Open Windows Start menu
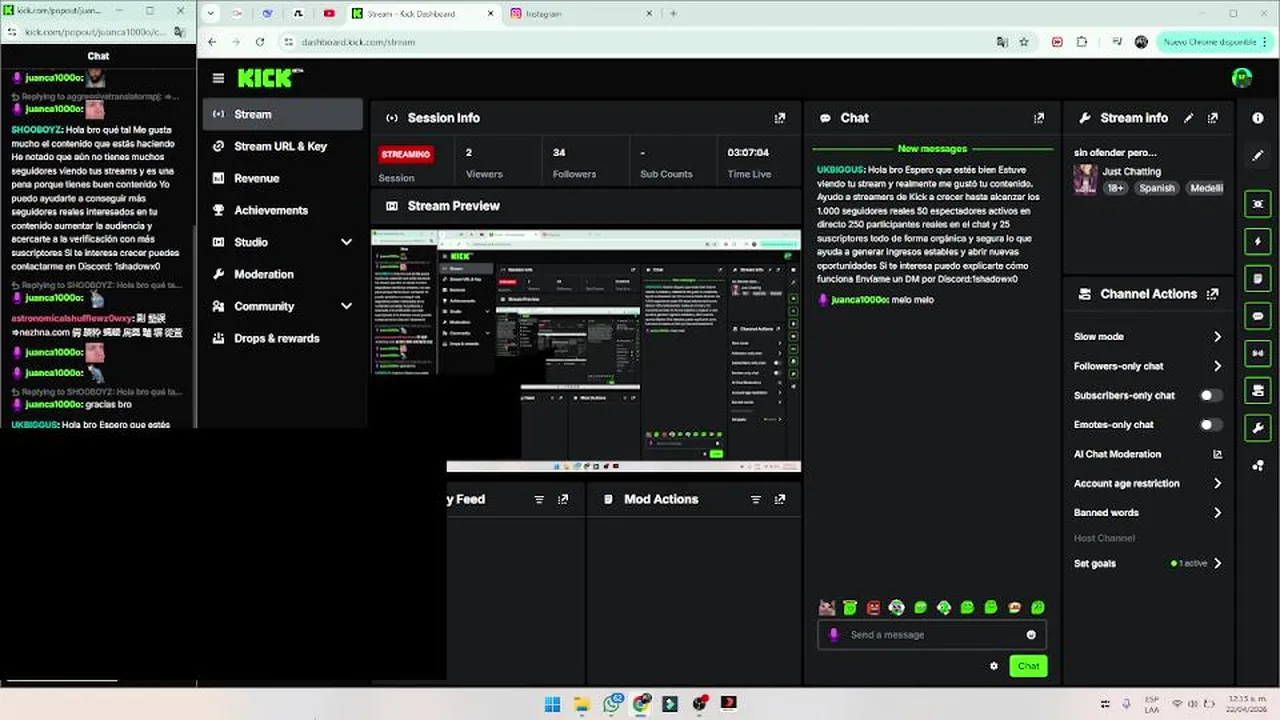Image resolution: width=1280 pixels, height=720 pixels. pyautogui.click(x=552, y=704)
